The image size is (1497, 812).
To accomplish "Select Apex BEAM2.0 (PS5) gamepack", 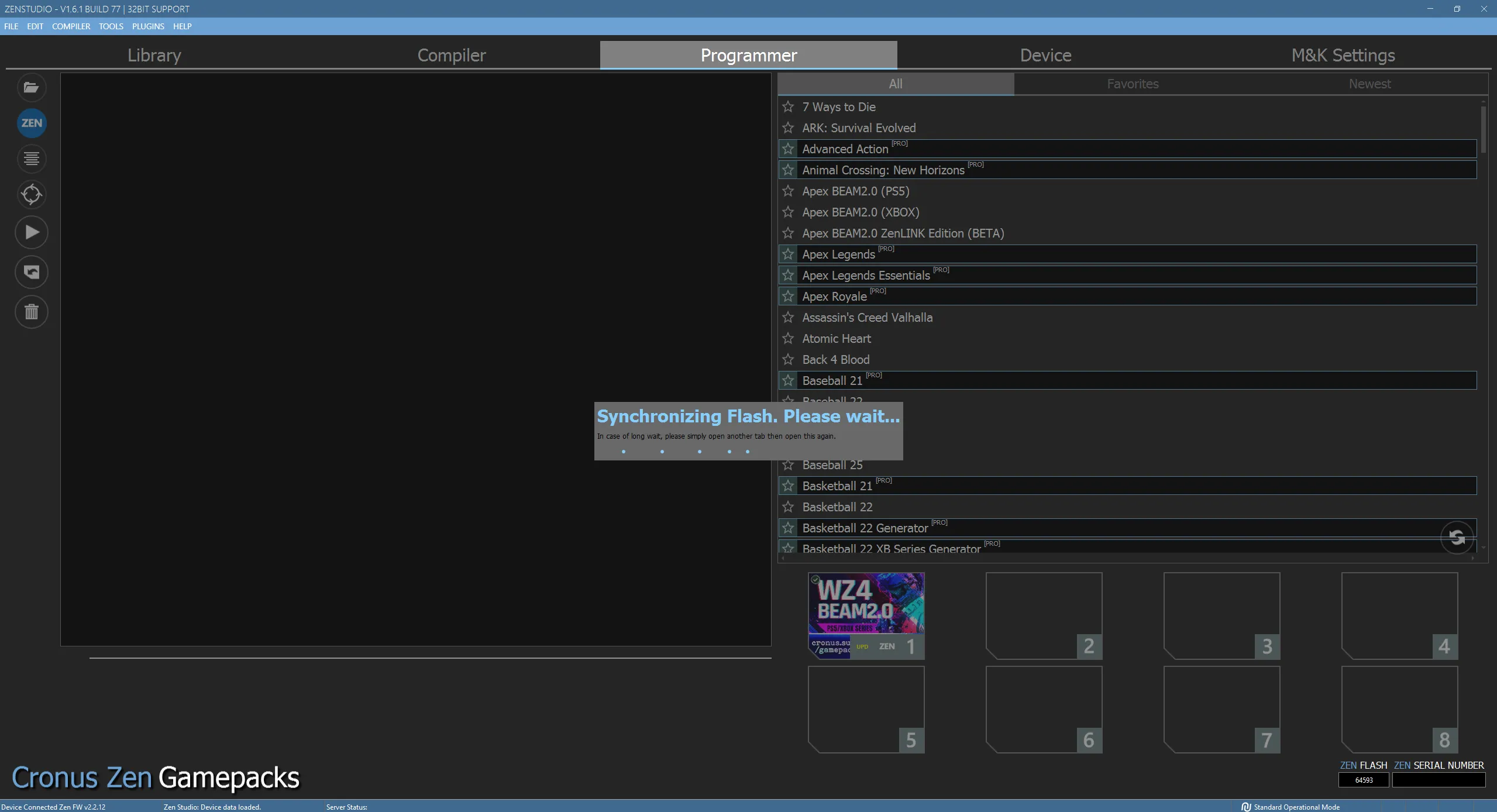I will [x=855, y=191].
